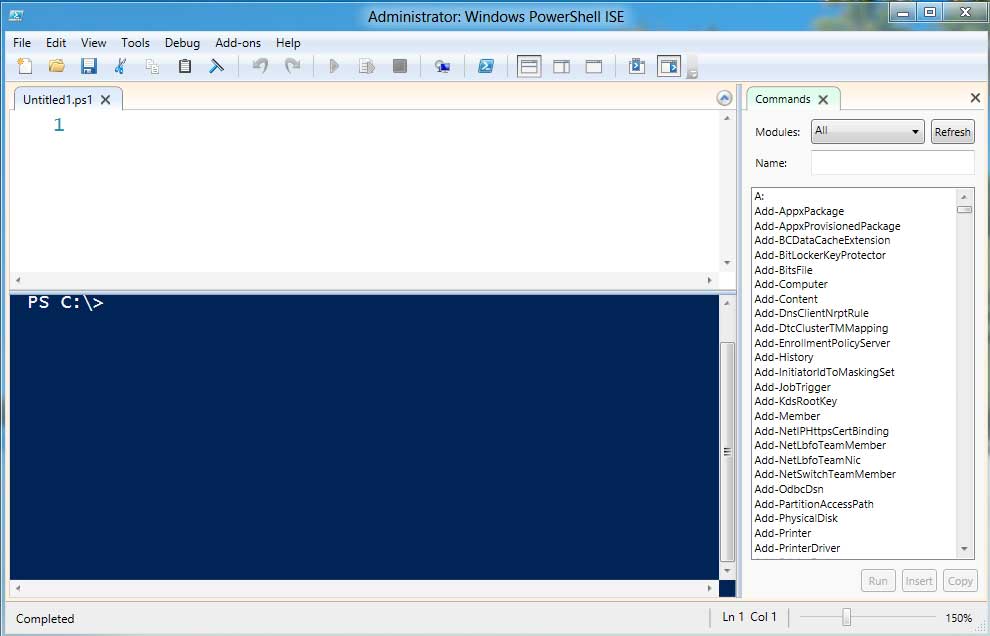Image resolution: width=990 pixels, height=636 pixels.
Task: Open the Help menu
Action: pos(288,42)
